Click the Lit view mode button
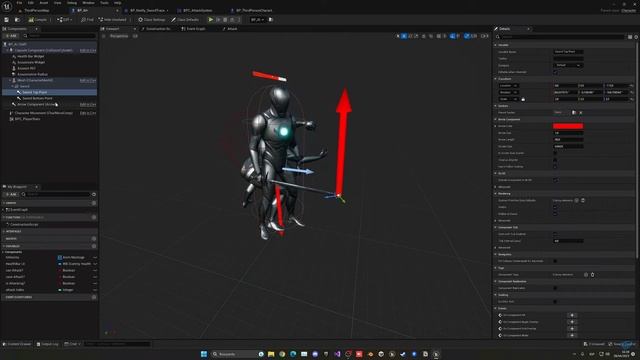 135,36
